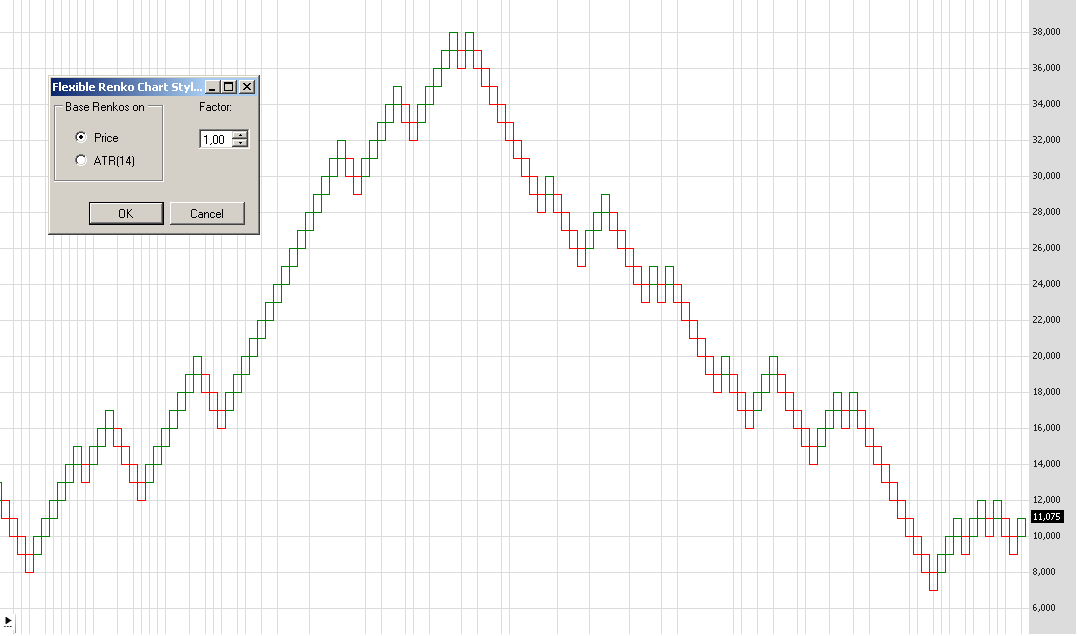This screenshot has width=1077, height=636.
Task: Click the Price option label text
Action: click(106, 137)
